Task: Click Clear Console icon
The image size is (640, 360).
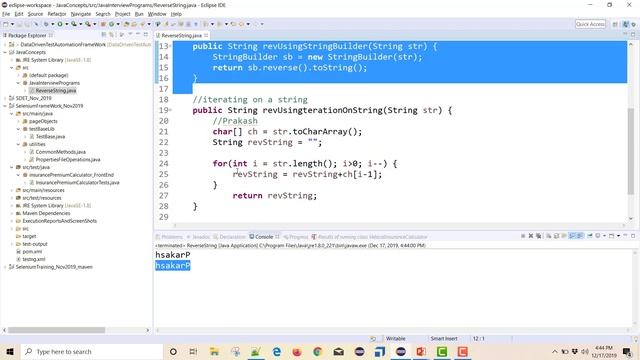Action: coord(549,236)
